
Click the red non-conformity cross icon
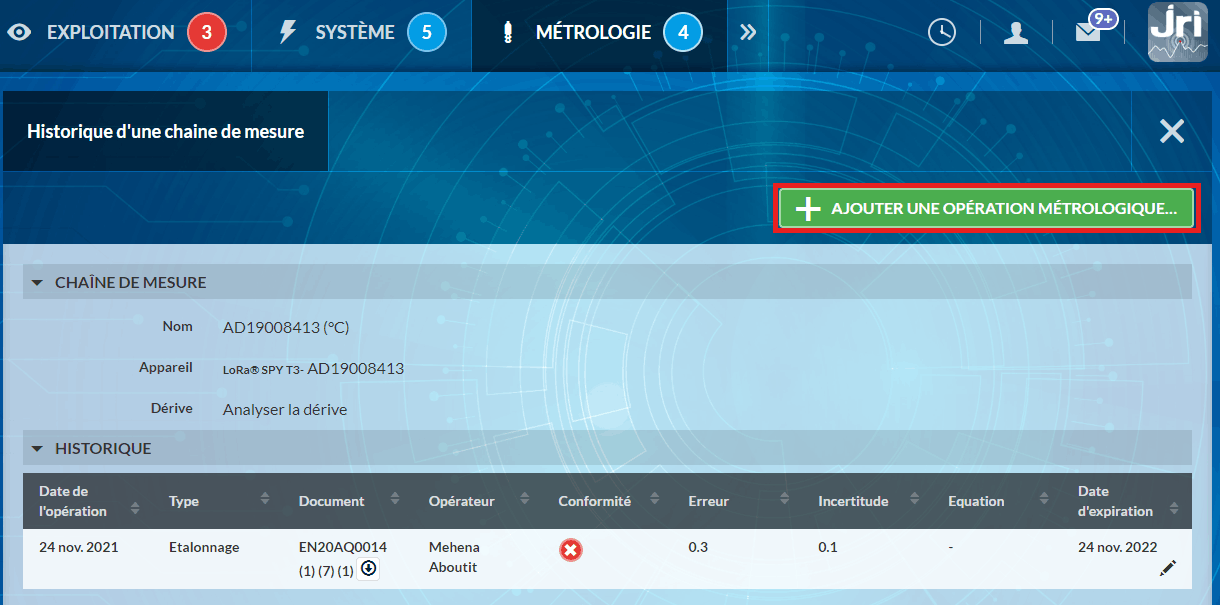571,550
